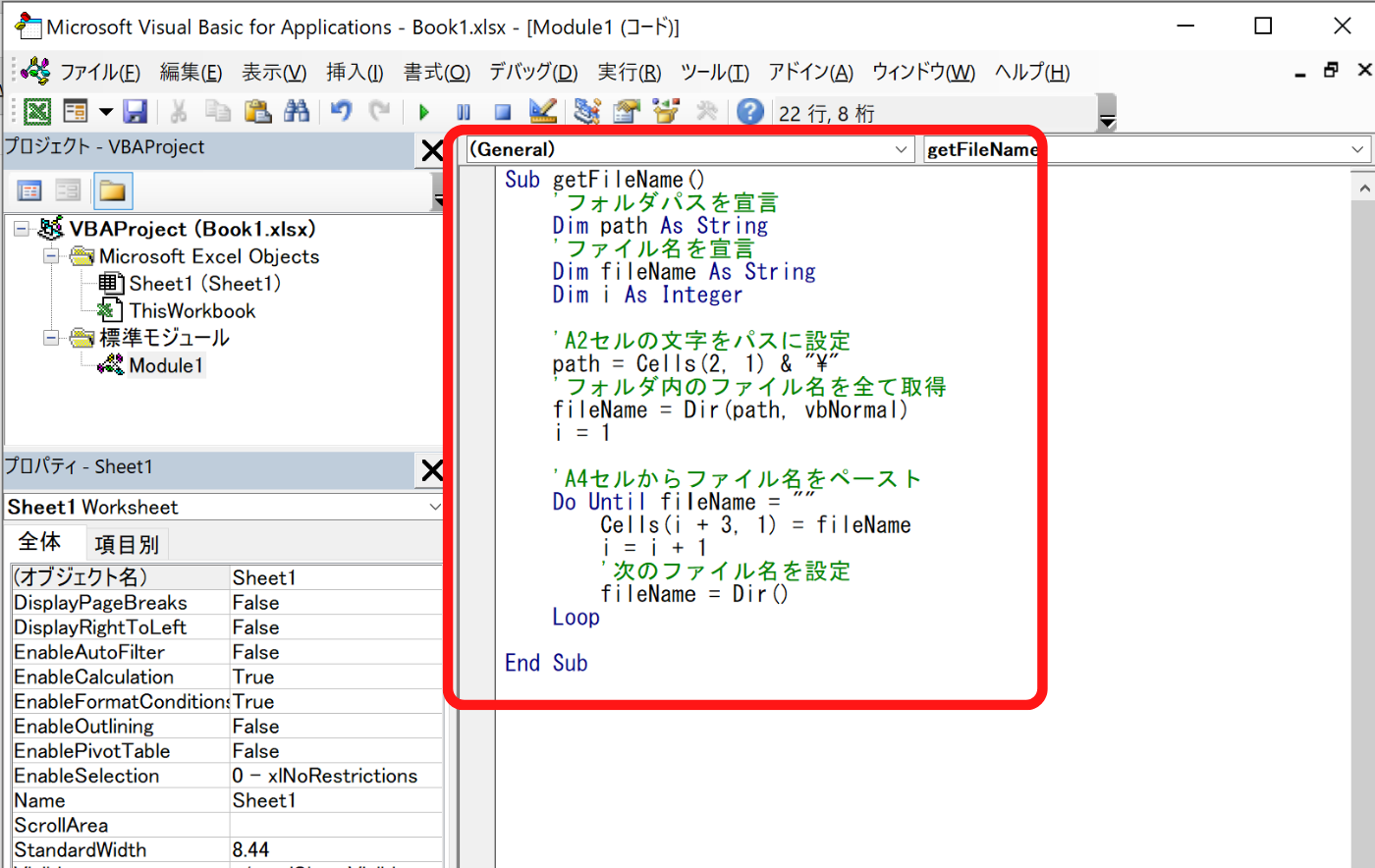
Task: Click the StandardWidth 8.44 value
Action: [x=336, y=849]
